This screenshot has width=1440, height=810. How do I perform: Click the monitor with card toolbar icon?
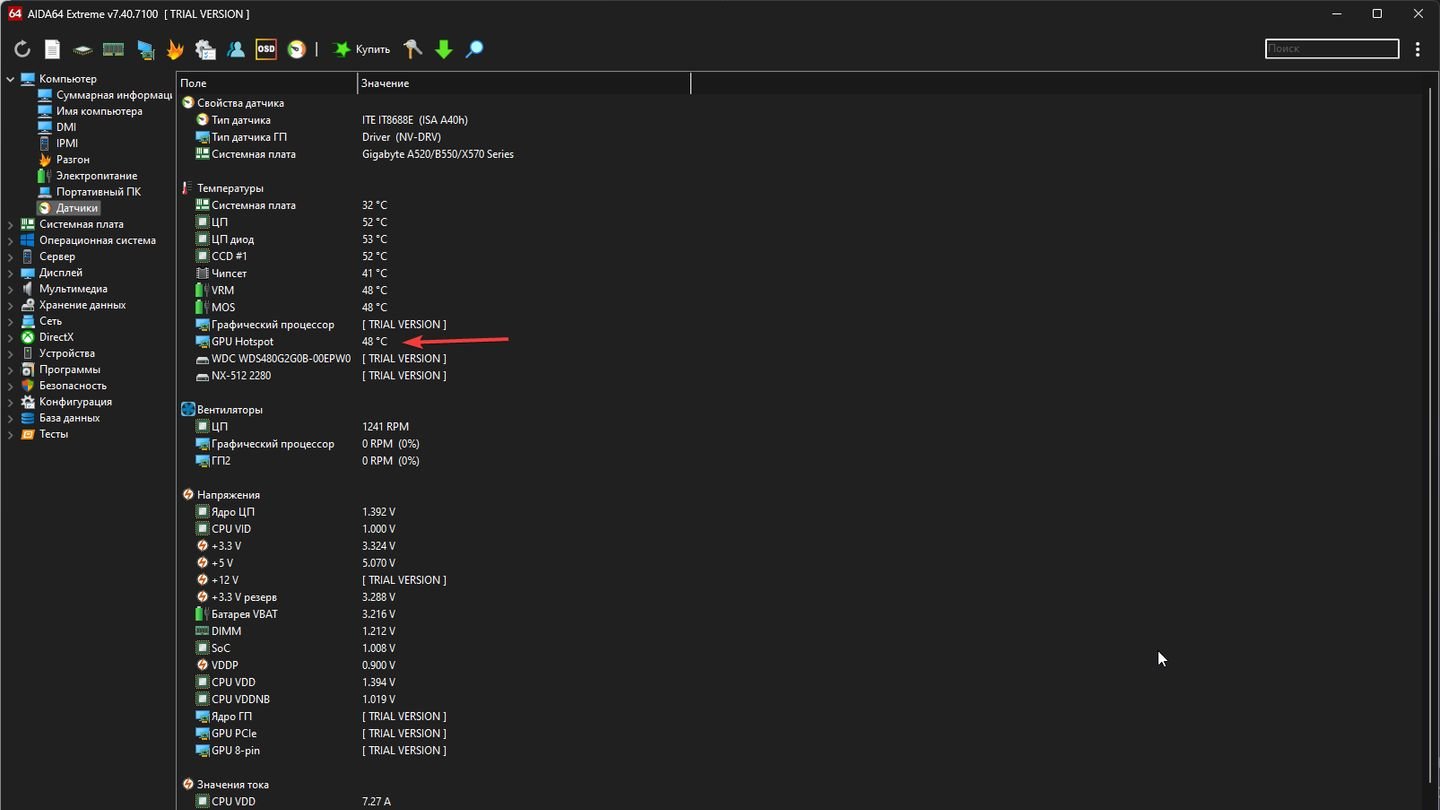[146, 49]
